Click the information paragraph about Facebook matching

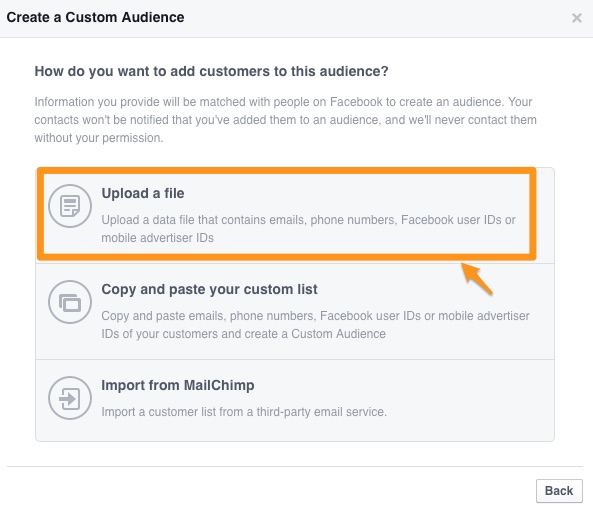pyautogui.click(x=286, y=120)
